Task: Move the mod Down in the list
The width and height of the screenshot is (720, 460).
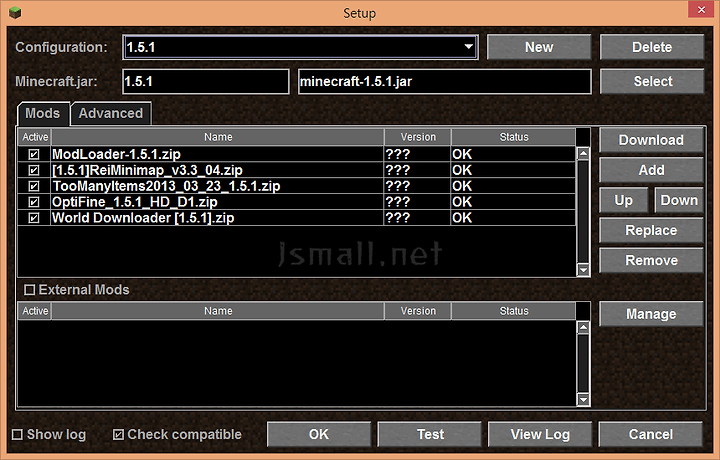Action: [x=679, y=200]
